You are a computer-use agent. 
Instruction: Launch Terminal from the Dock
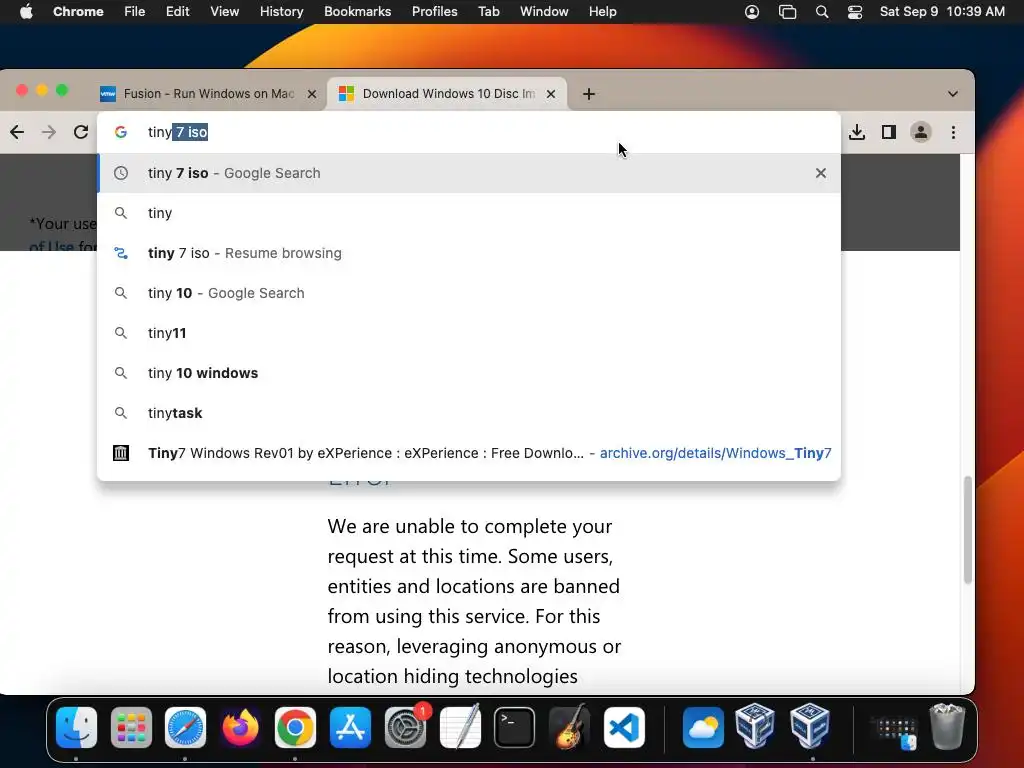tap(515, 727)
